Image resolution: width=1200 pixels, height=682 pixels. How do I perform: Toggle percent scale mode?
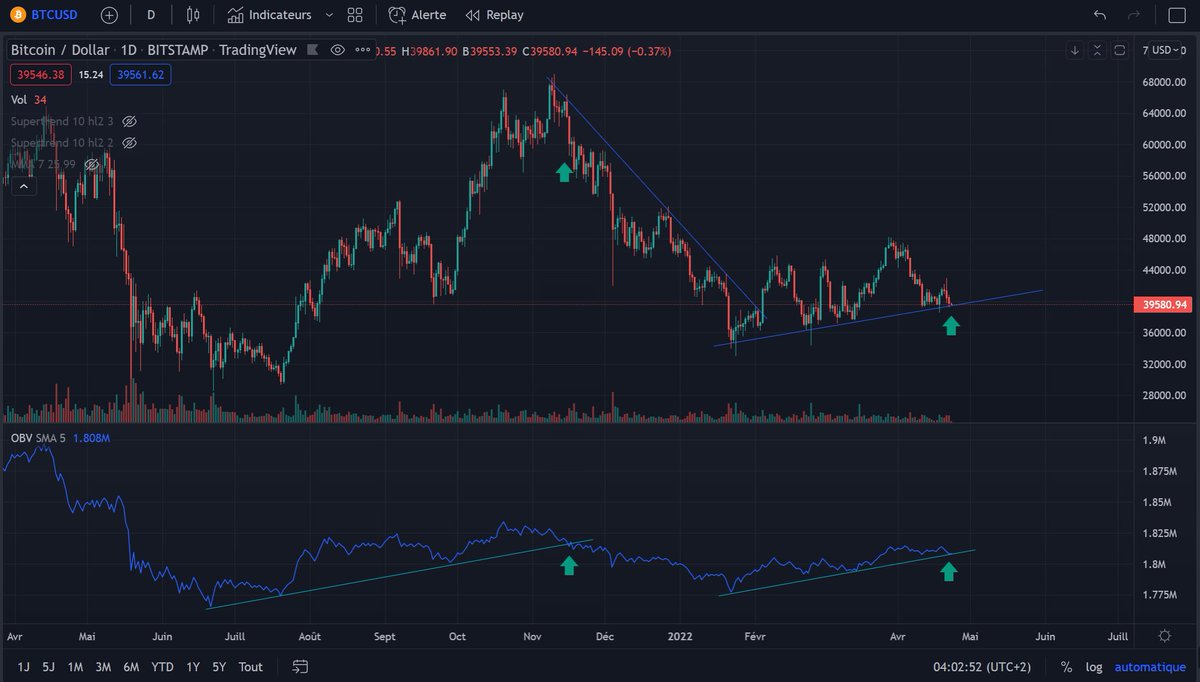point(1066,666)
